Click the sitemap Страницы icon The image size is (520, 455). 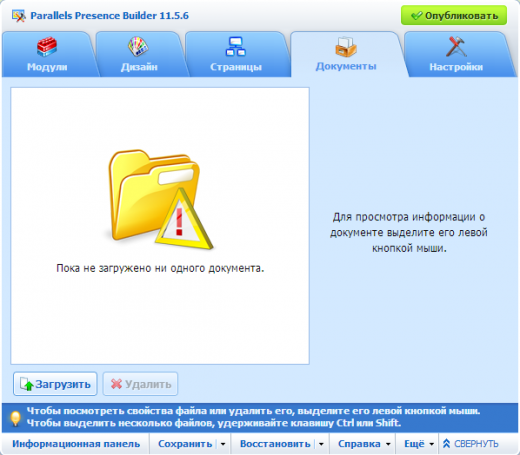[x=236, y=46]
